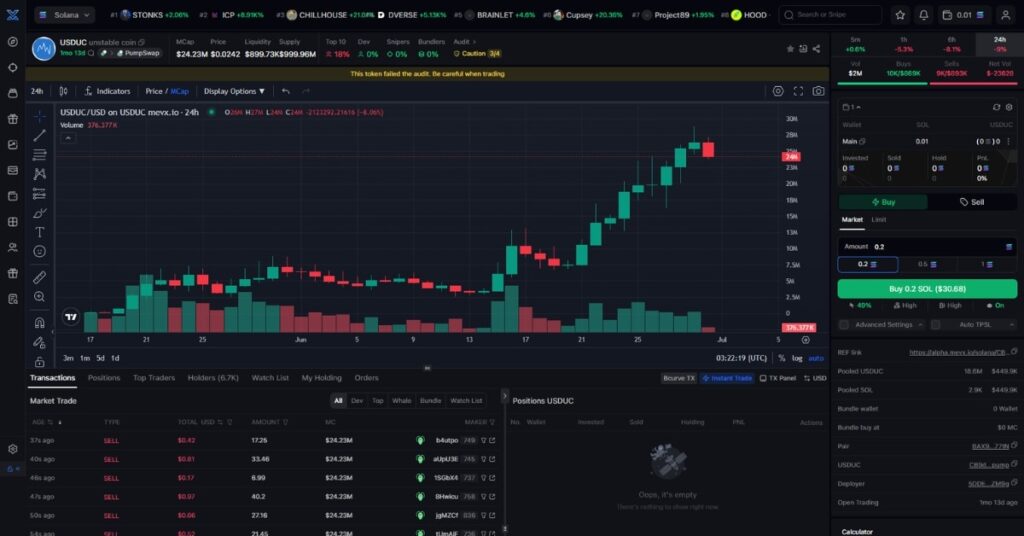Toggle the auto scale mode
Viewport: 1024px width, 536px height.
(816, 358)
